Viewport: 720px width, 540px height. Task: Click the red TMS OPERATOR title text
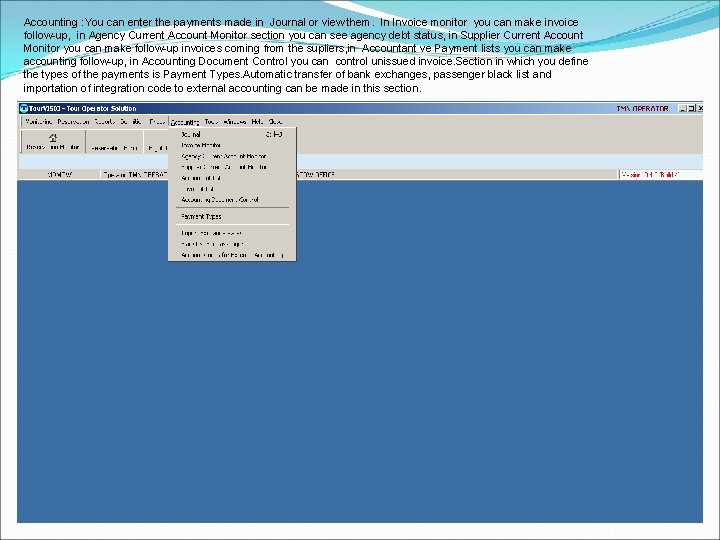[642, 109]
